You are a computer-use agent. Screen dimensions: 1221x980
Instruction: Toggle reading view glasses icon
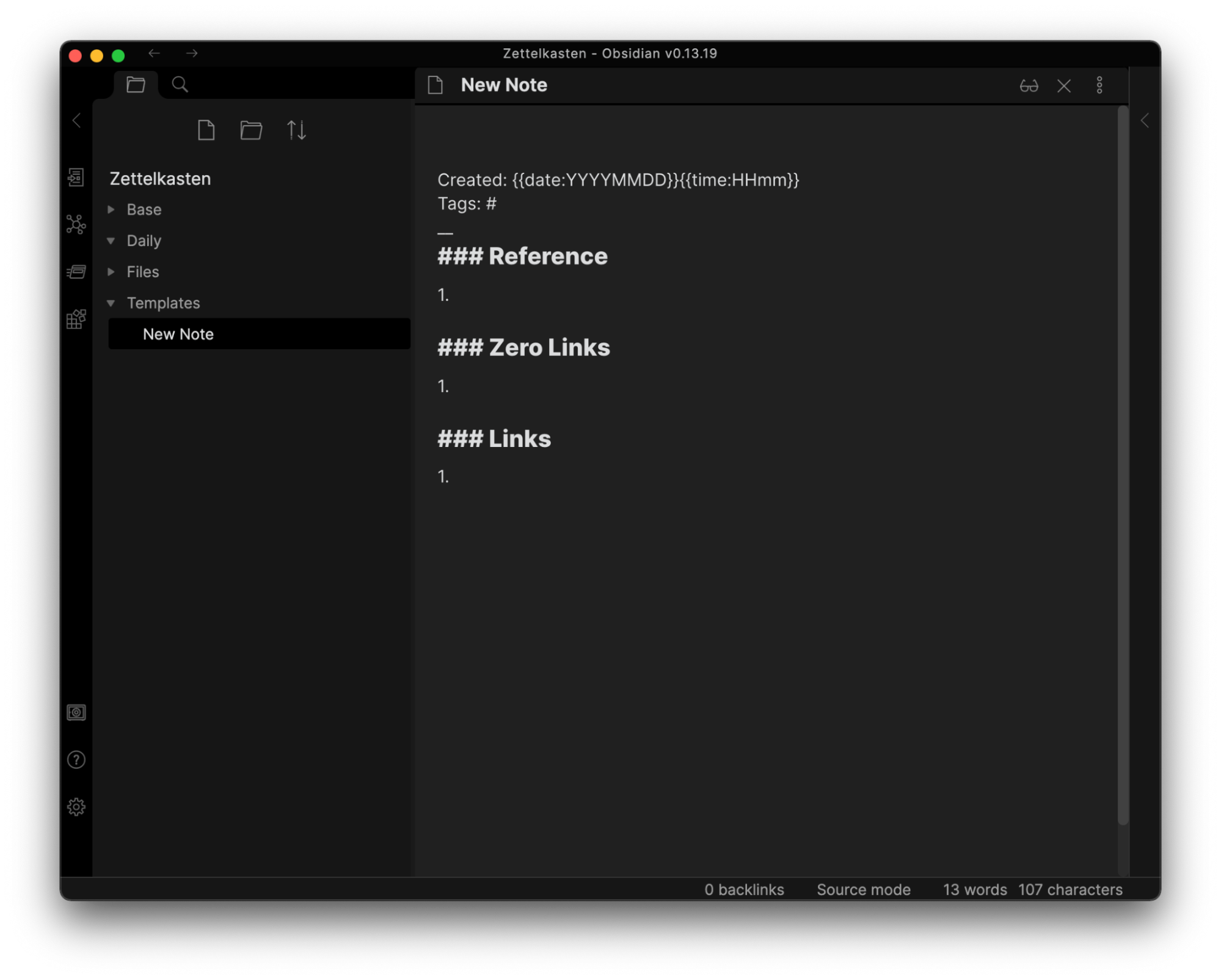pos(1029,85)
